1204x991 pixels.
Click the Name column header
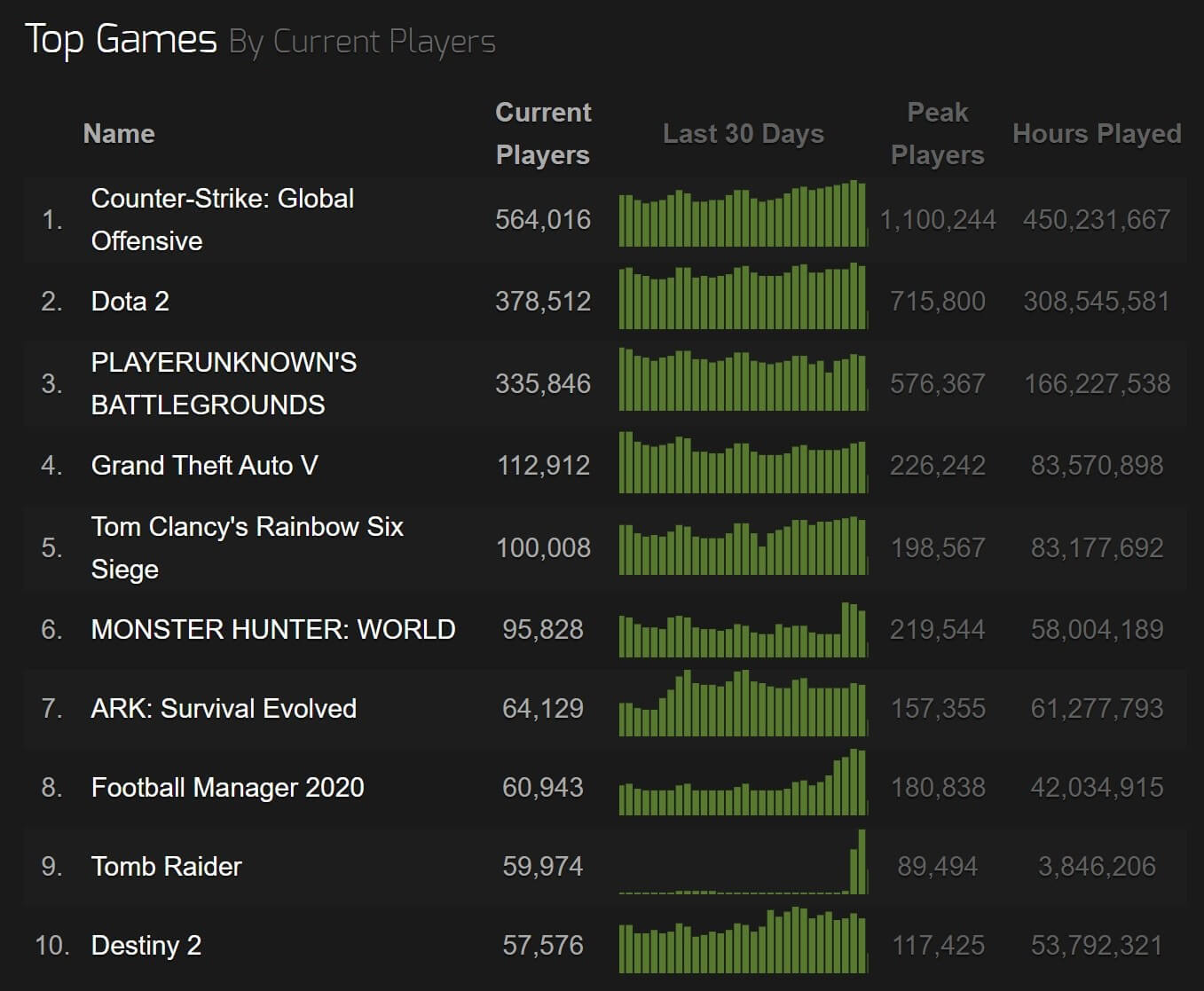[x=119, y=134]
